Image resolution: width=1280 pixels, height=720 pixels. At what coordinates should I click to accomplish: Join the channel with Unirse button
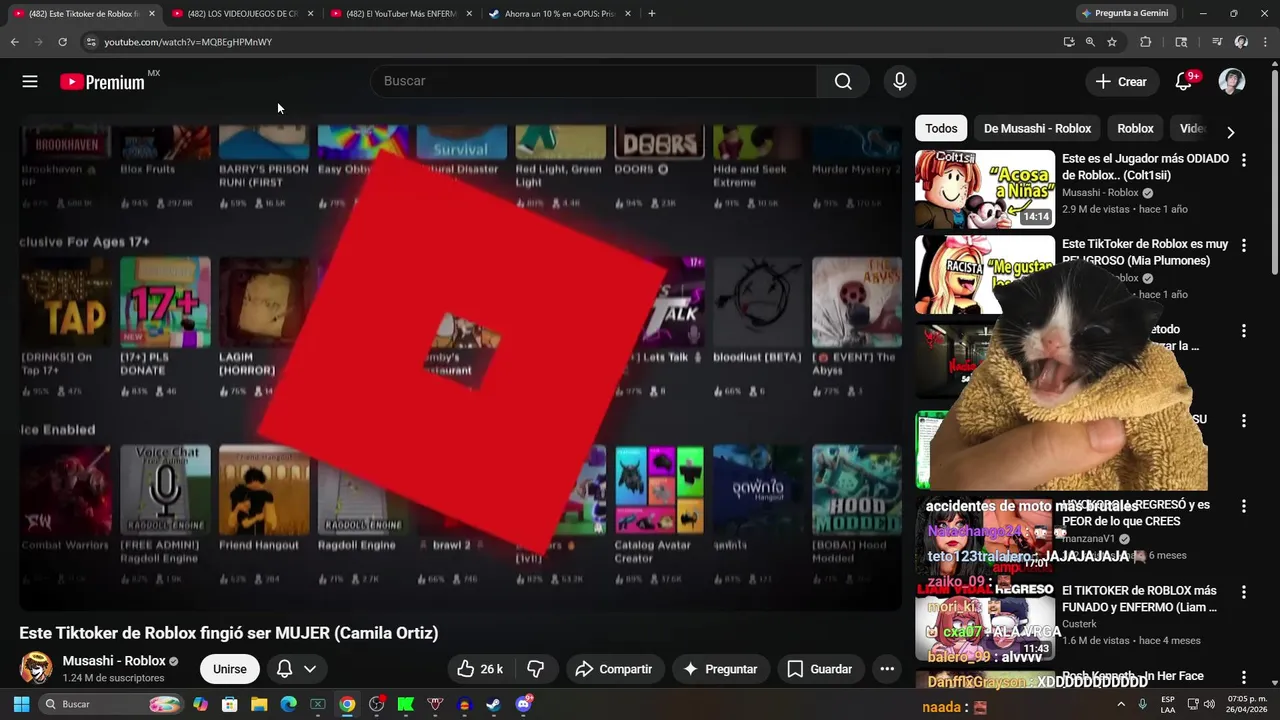(230, 669)
